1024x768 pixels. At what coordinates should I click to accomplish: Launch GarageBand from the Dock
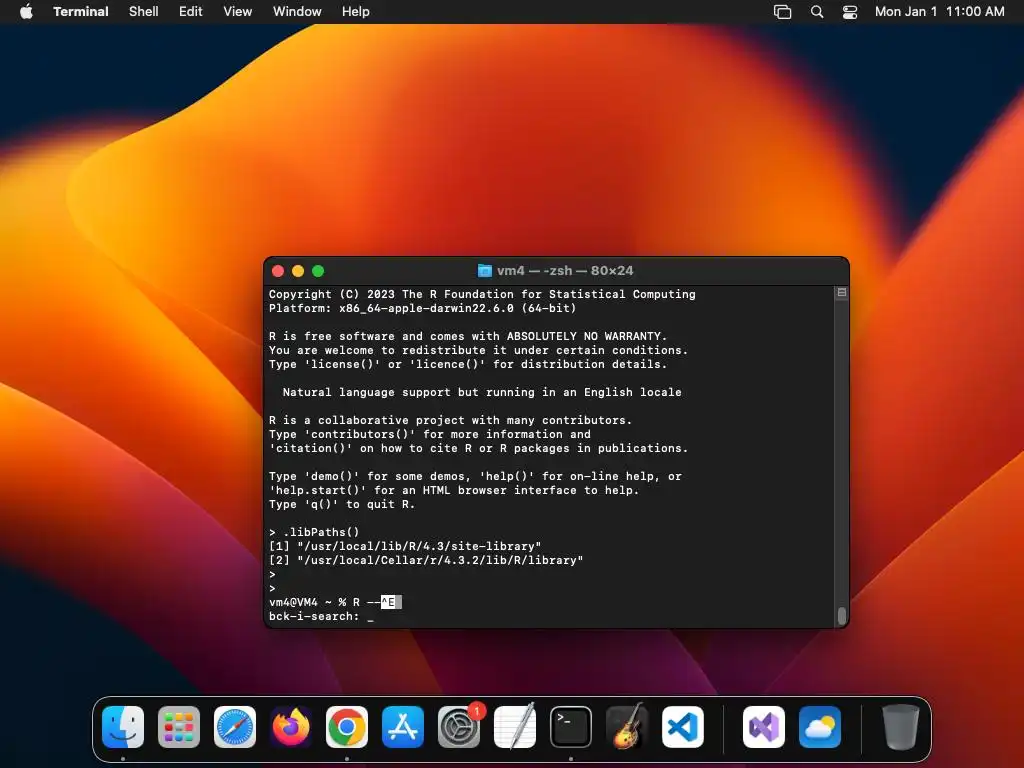(x=627, y=727)
